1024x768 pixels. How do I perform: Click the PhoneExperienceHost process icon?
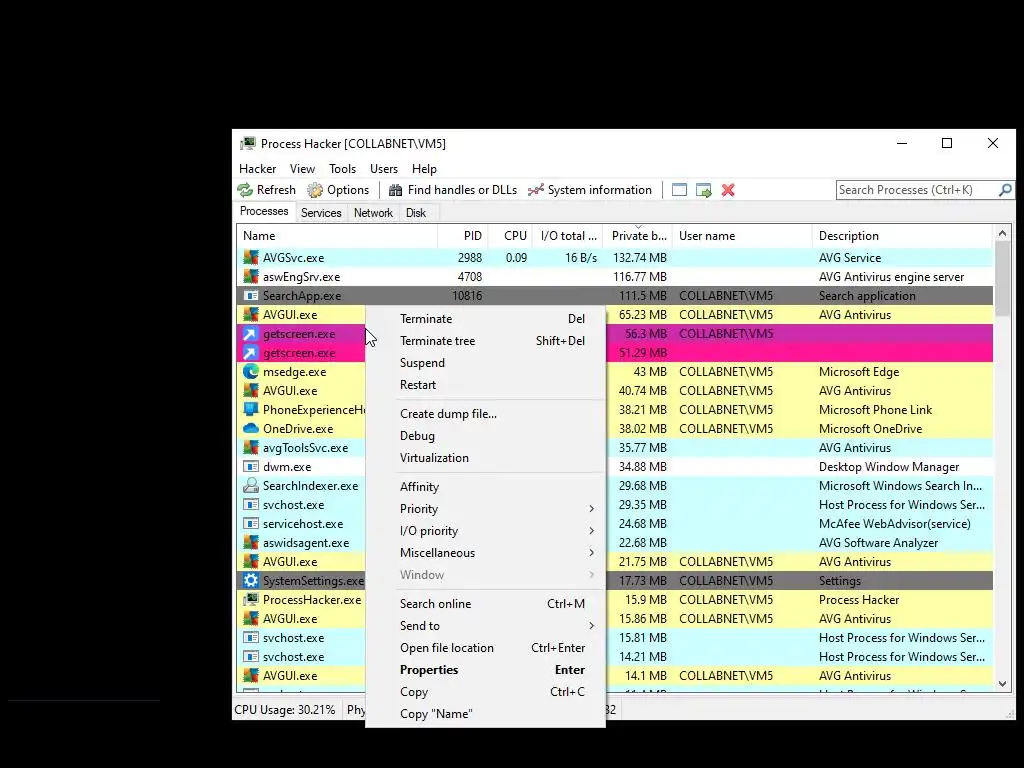(x=251, y=409)
